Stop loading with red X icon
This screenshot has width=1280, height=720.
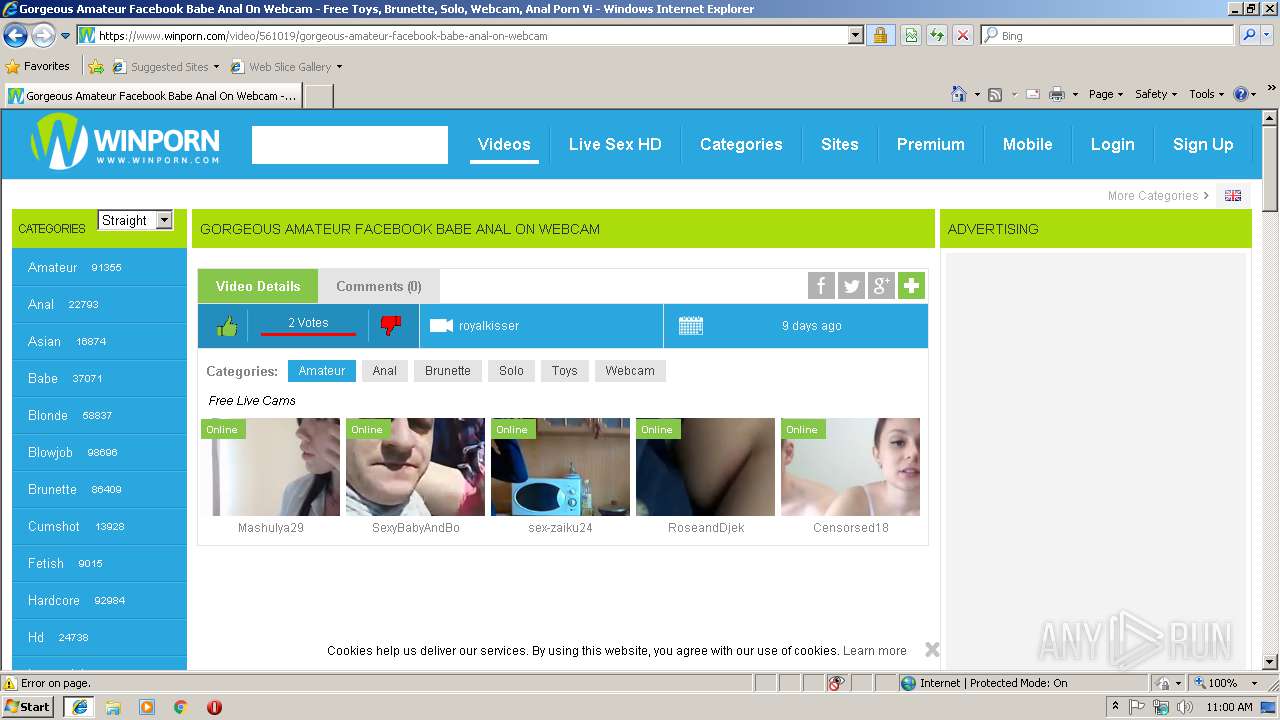(962, 35)
